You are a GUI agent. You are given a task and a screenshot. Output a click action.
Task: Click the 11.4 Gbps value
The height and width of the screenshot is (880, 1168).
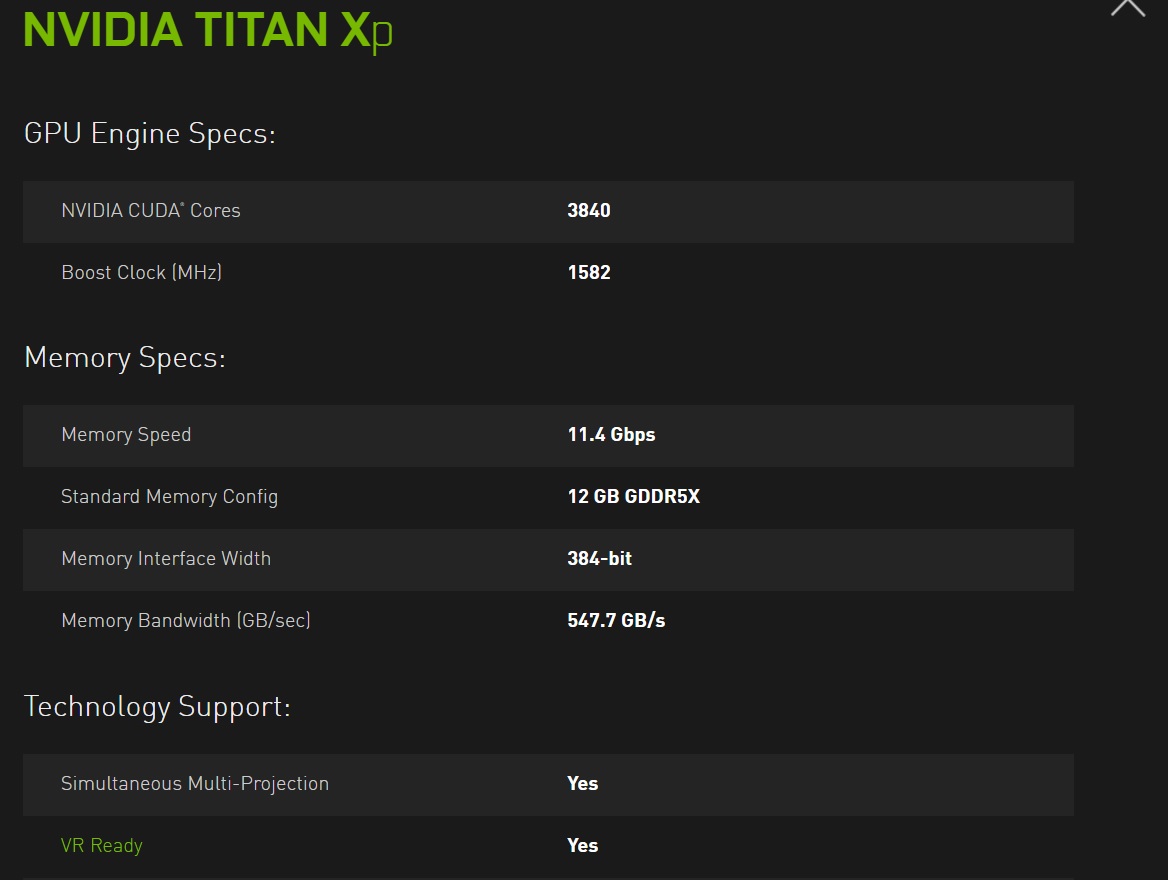point(611,435)
